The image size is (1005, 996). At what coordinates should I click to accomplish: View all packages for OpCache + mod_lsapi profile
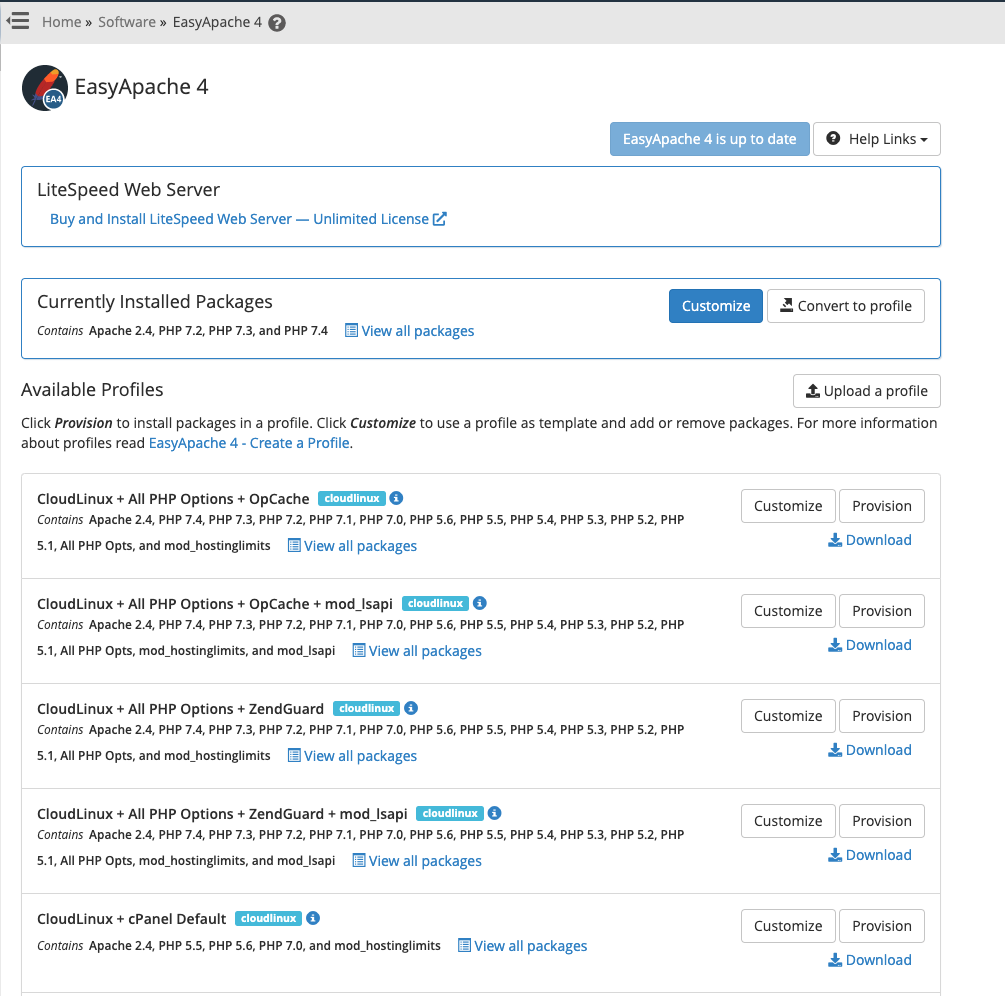(x=417, y=651)
